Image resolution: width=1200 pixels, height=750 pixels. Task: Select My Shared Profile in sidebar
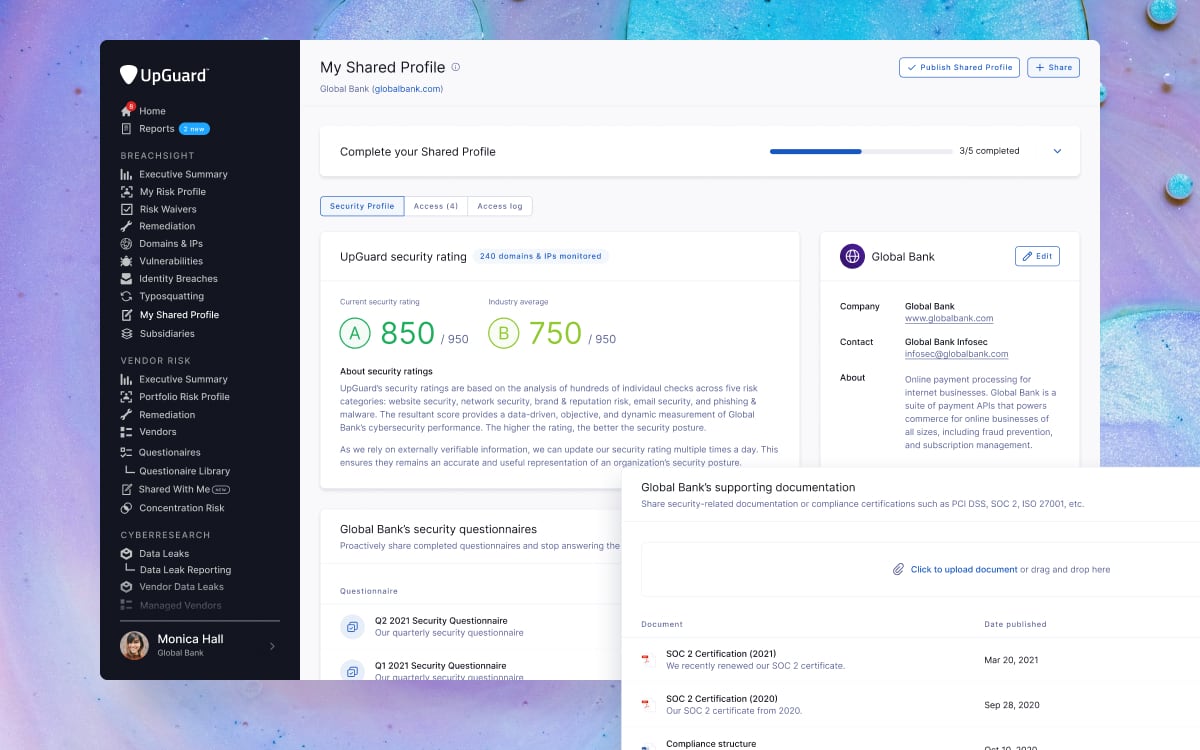169,315
